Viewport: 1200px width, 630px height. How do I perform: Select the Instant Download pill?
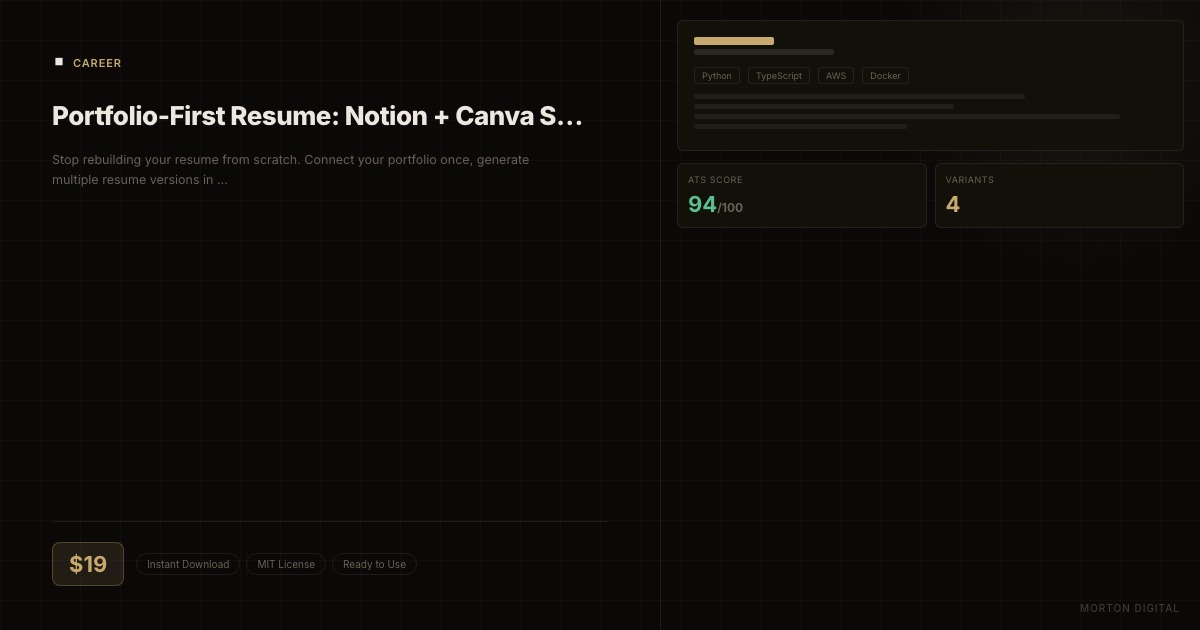tap(188, 564)
